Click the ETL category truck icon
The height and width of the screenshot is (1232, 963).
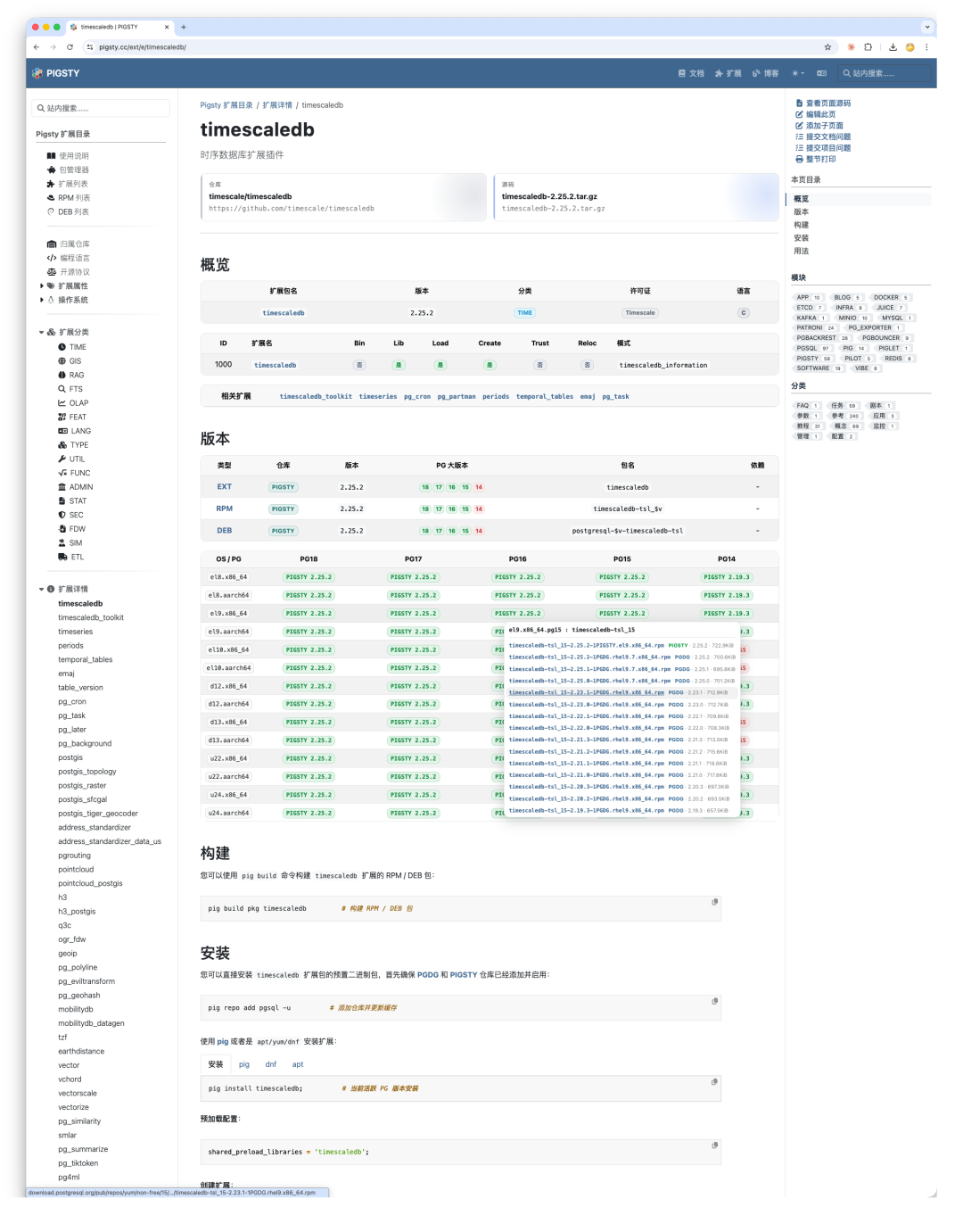click(62, 557)
